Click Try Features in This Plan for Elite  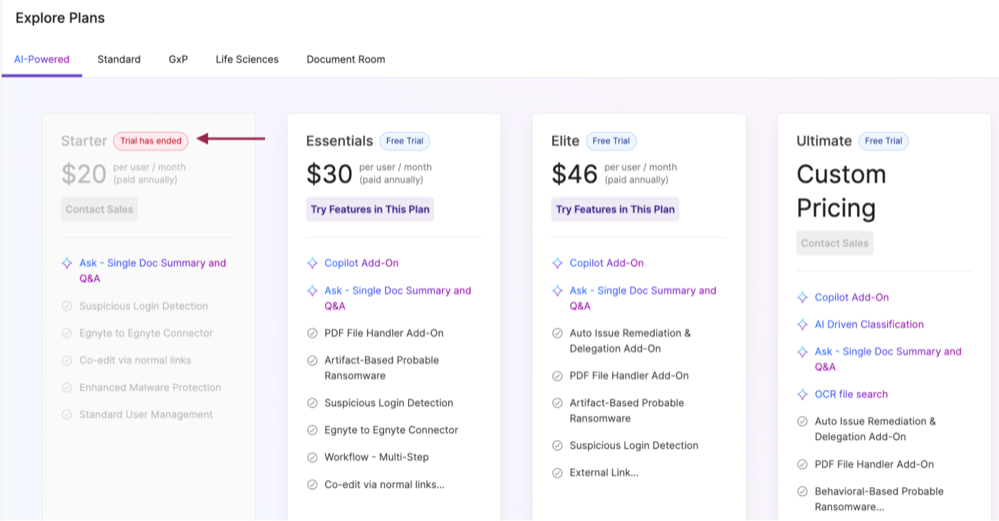[615, 209]
